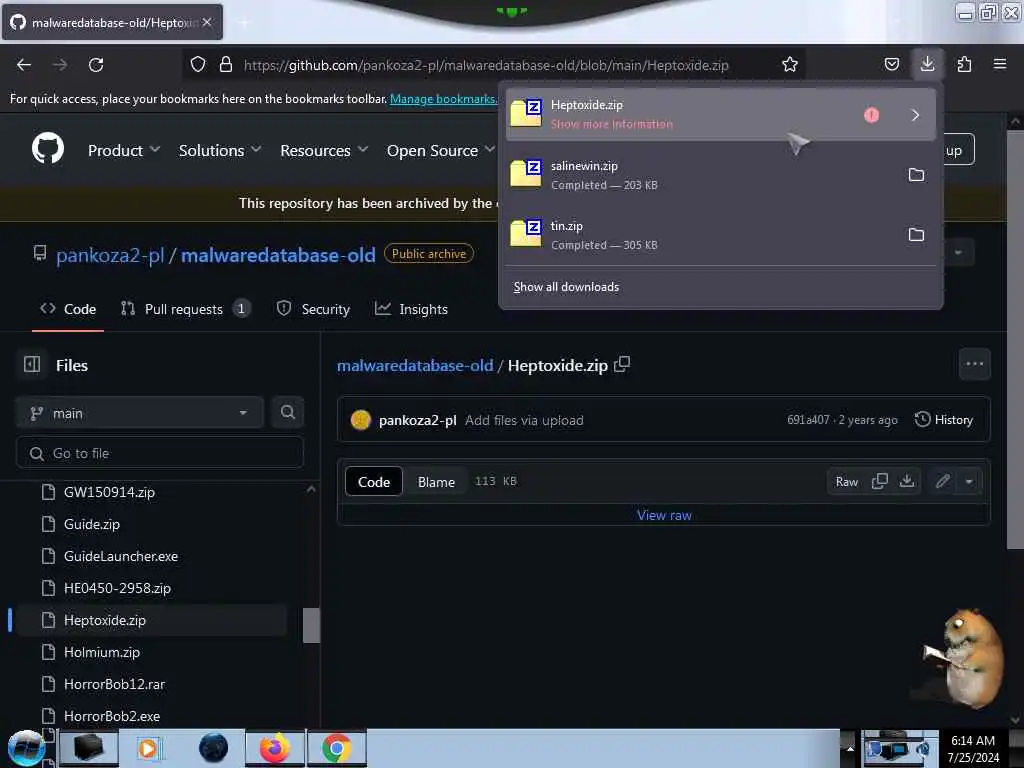The height and width of the screenshot is (768, 1024).
Task: Bookmark this page with the star icon
Action: pyautogui.click(x=790, y=64)
